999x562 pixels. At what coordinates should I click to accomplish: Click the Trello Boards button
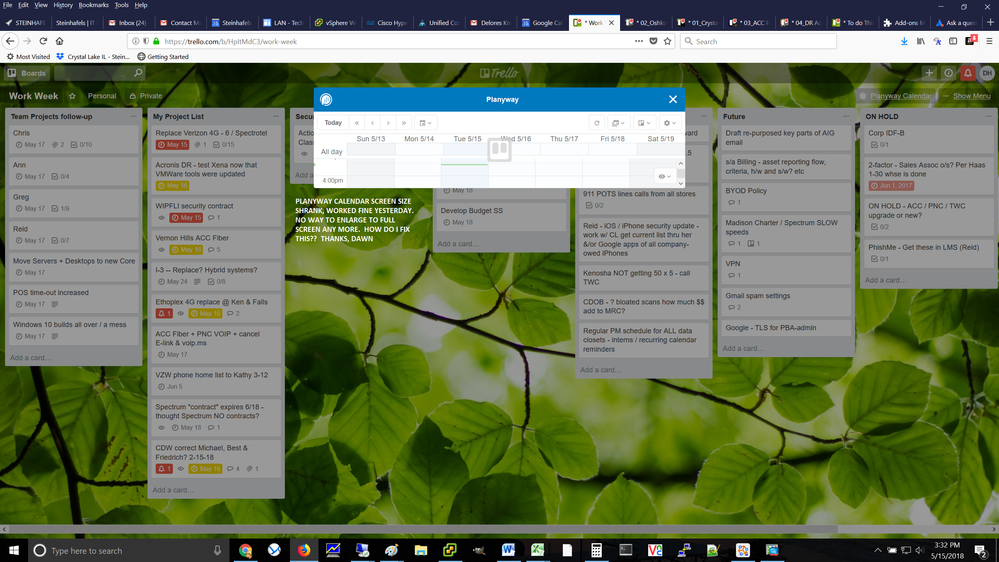(x=27, y=73)
